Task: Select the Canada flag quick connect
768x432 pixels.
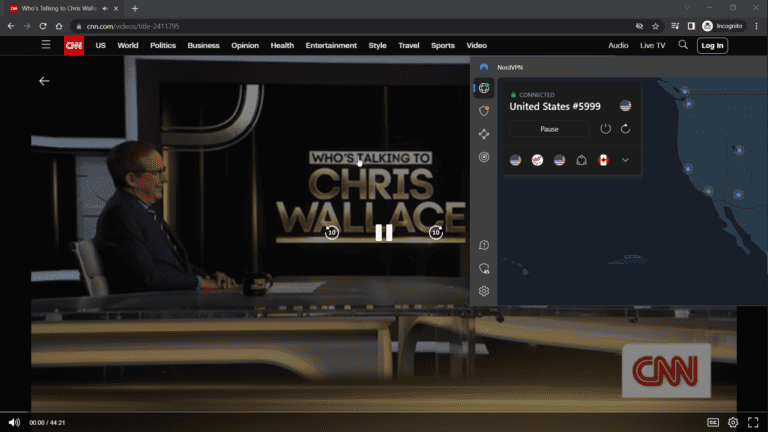Action: 603,160
